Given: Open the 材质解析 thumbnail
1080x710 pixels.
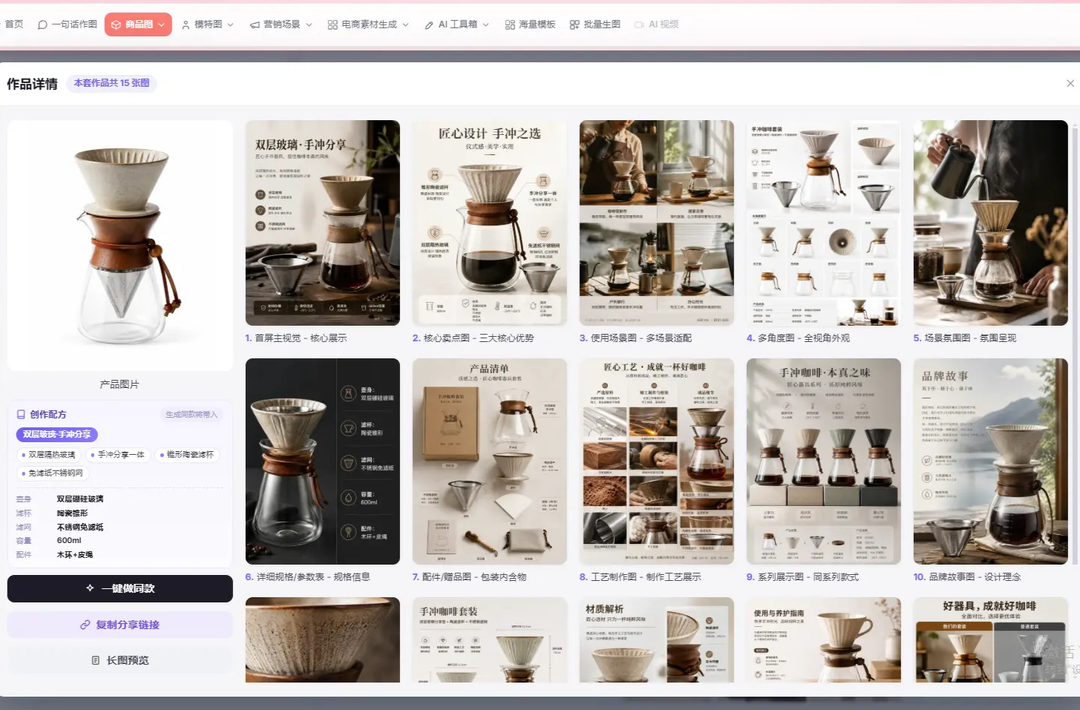Looking at the screenshot, I should click(x=656, y=640).
